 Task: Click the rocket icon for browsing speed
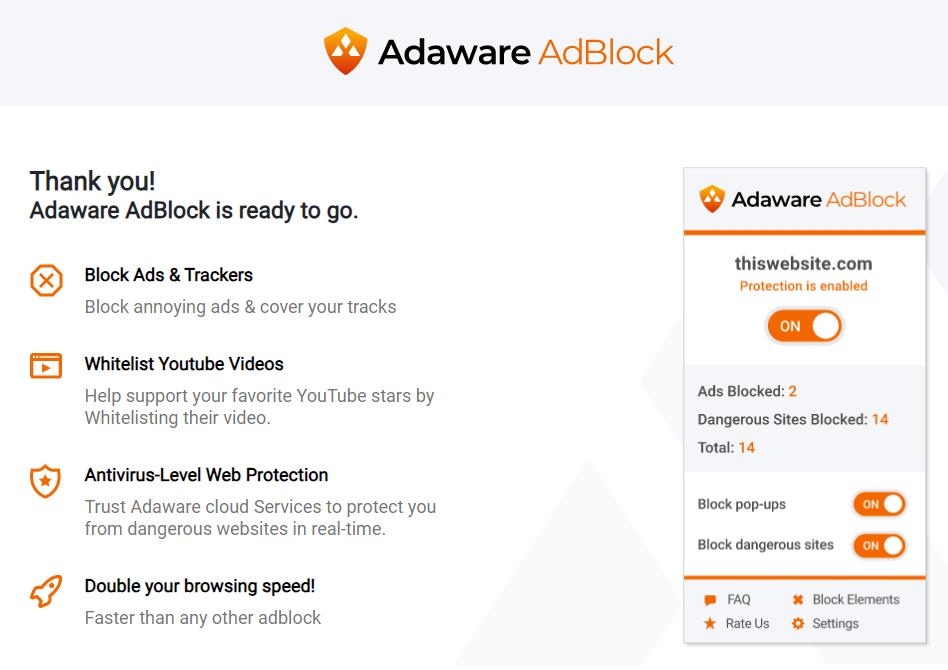pos(46,591)
